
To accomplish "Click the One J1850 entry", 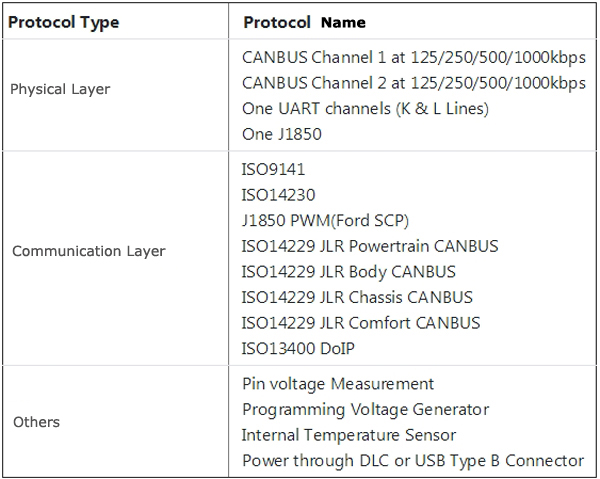I will [x=282, y=134].
